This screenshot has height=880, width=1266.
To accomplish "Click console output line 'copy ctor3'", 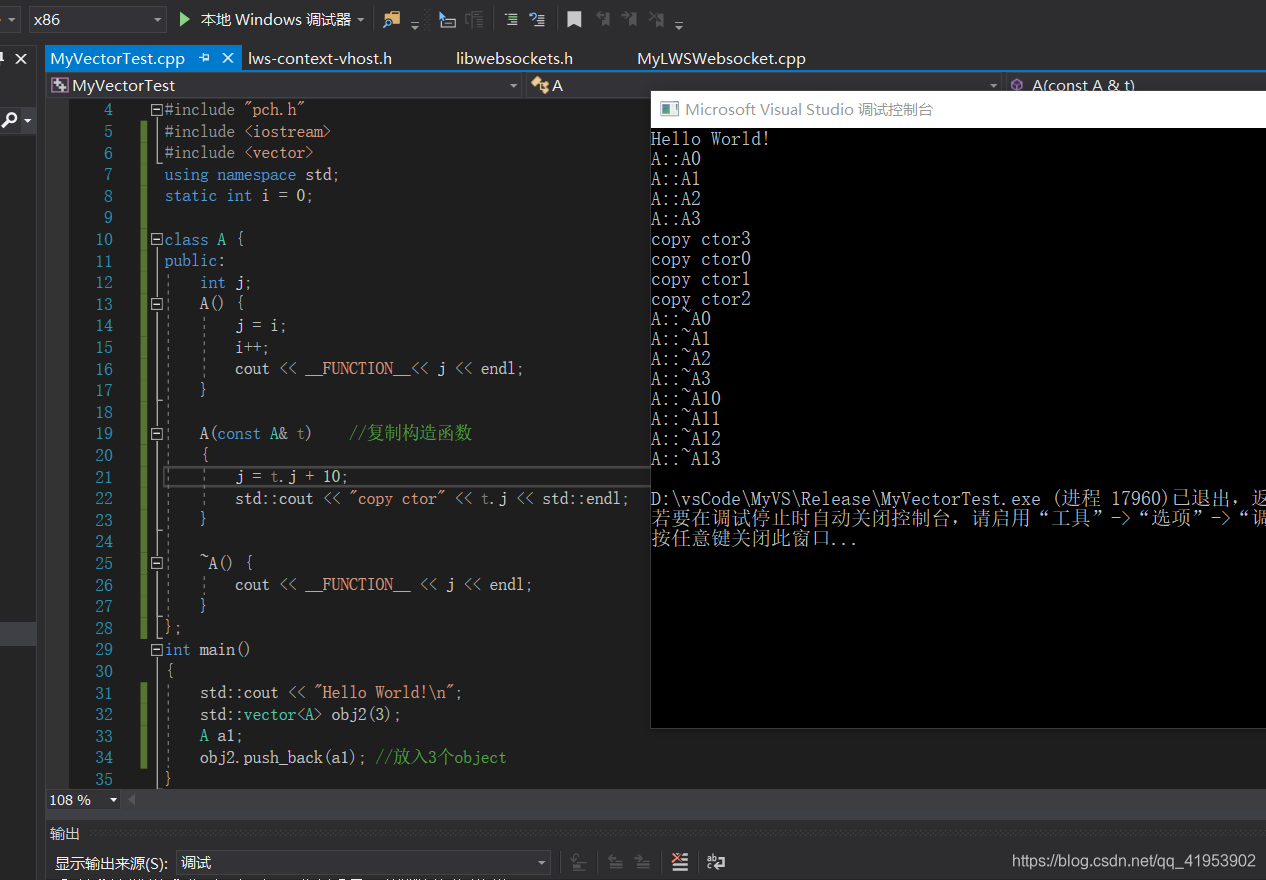I will tap(700, 239).
